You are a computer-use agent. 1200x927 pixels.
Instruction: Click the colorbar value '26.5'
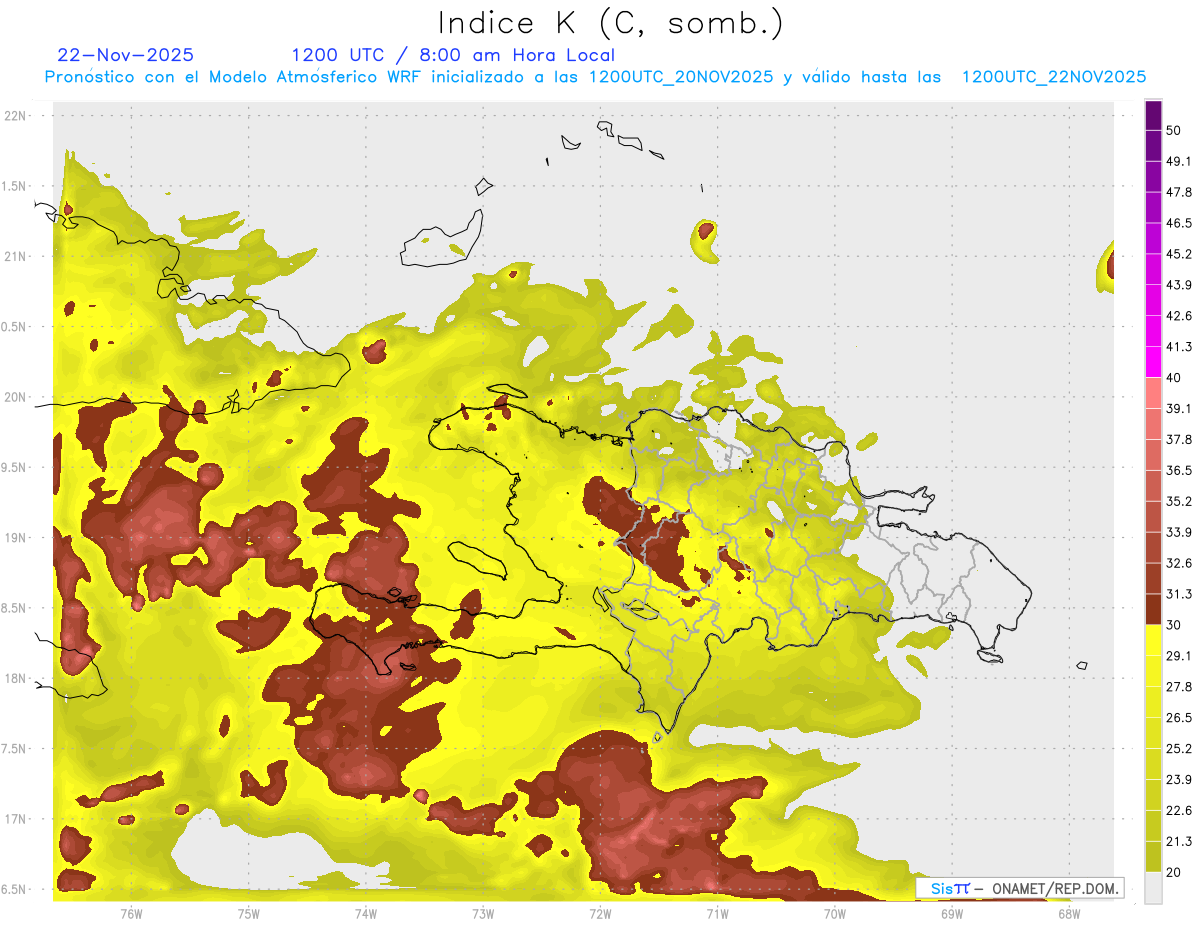point(1179,718)
